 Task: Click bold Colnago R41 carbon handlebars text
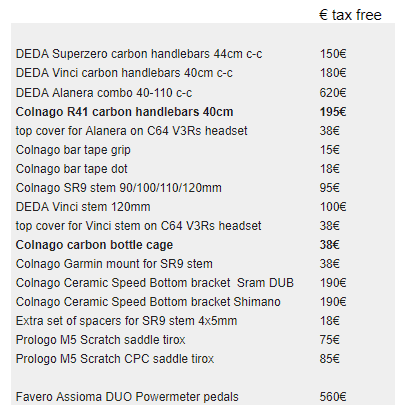click(x=124, y=112)
